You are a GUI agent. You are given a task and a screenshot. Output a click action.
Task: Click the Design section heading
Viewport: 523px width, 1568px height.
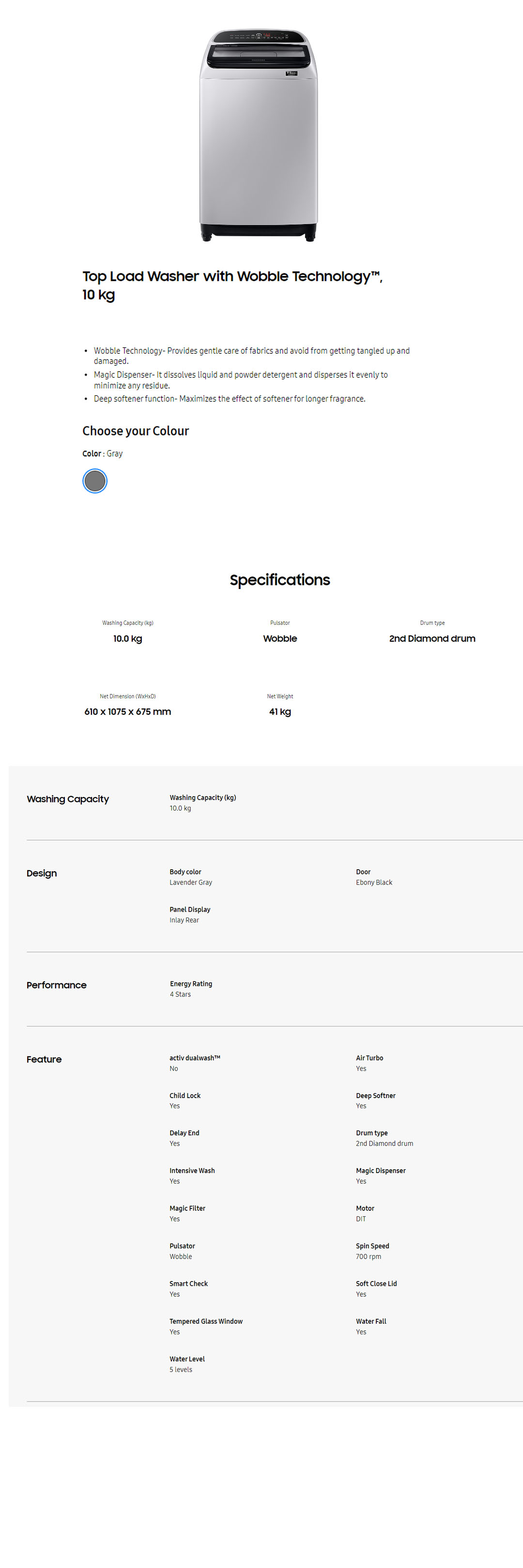tap(41, 873)
